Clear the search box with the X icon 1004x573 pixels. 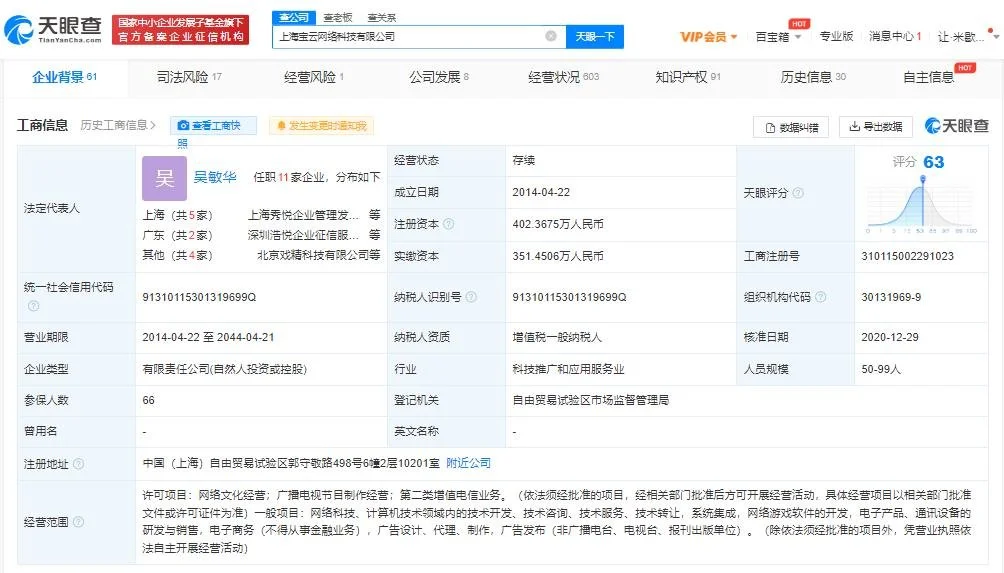[x=550, y=36]
